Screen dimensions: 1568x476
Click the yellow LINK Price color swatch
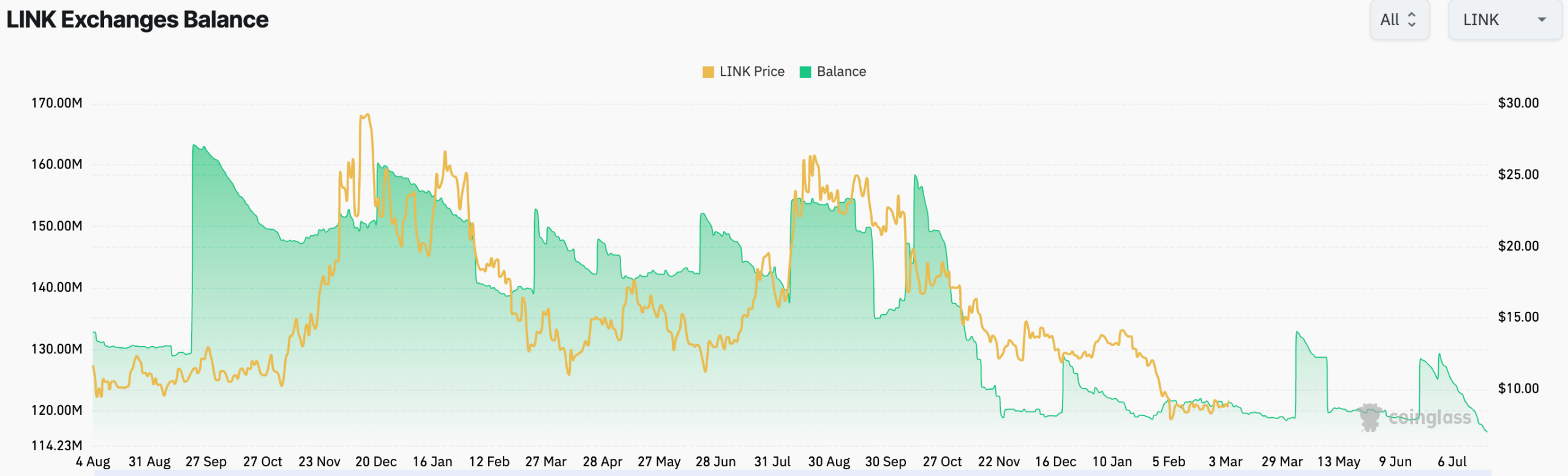[708, 72]
